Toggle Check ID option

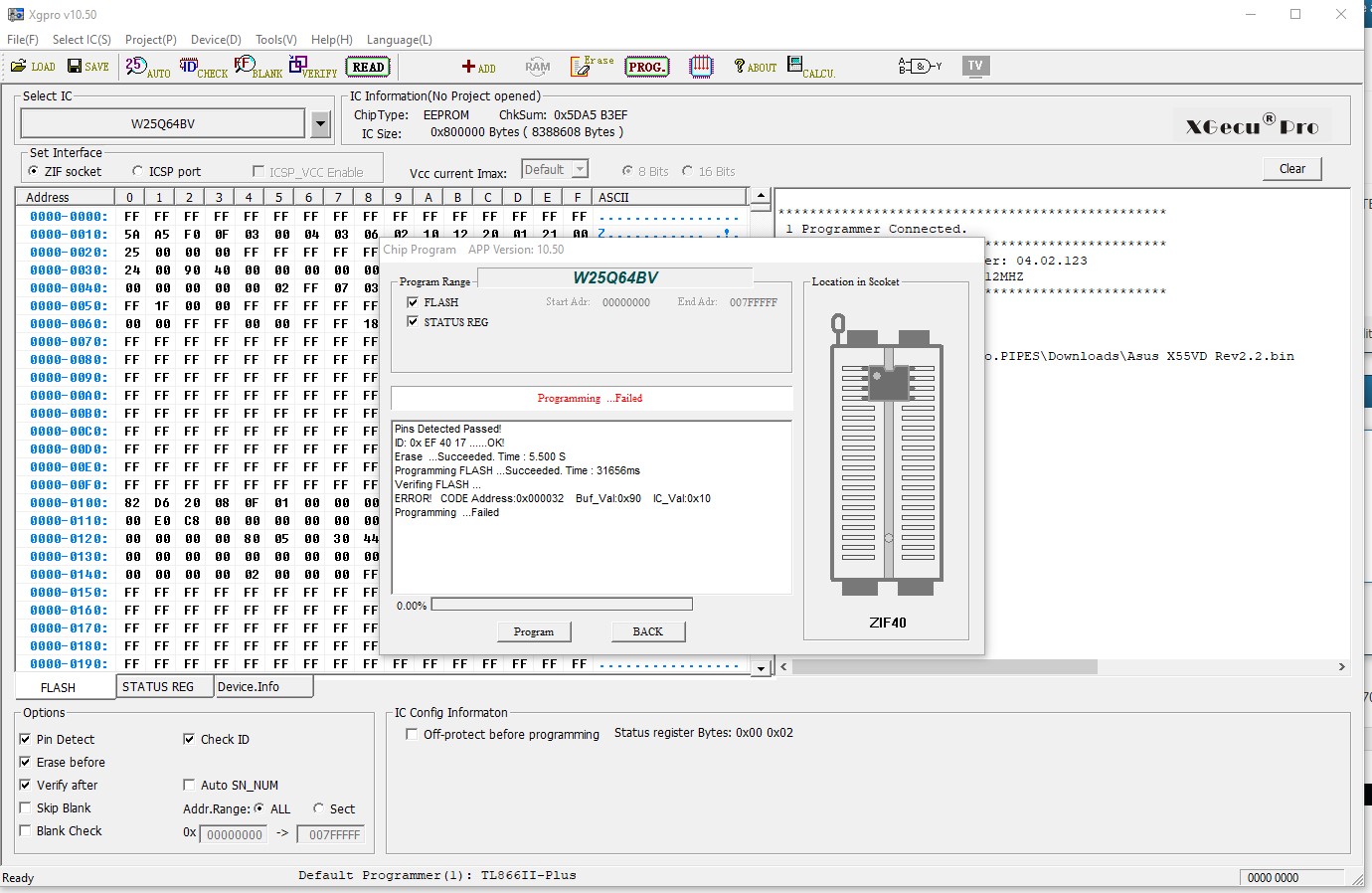189,739
